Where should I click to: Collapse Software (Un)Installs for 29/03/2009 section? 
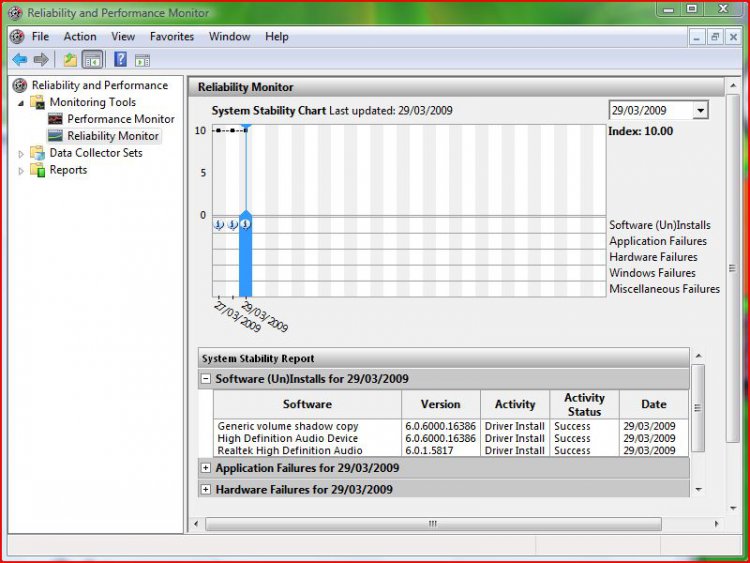[x=206, y=379]
